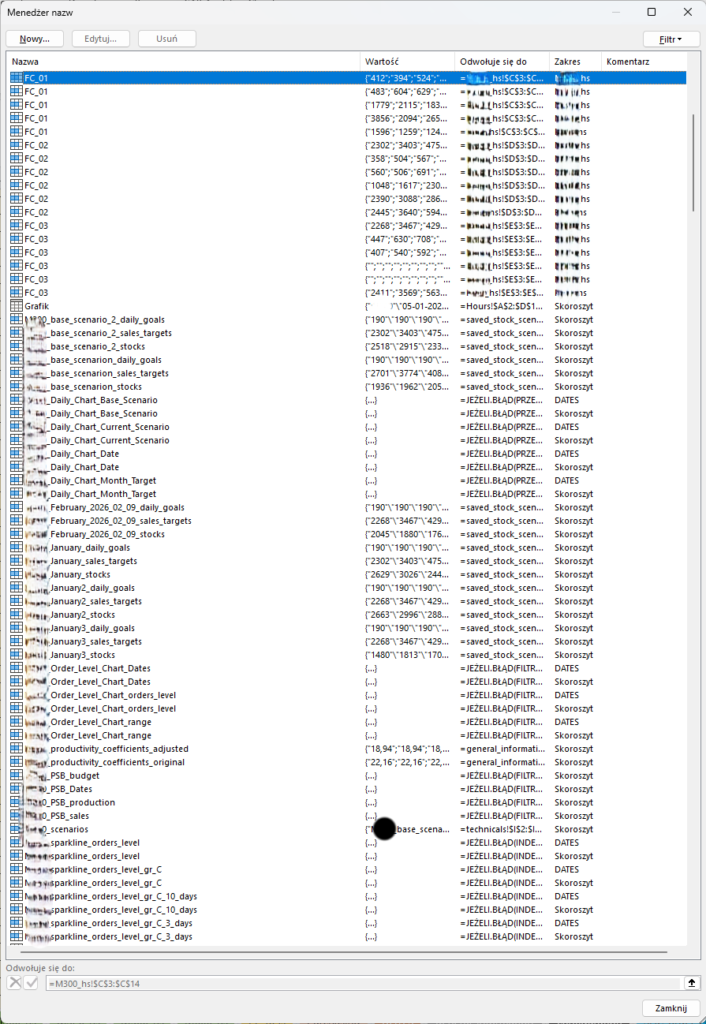
Task: Click the Grafik table icon in the list
Action: [16, 306]
